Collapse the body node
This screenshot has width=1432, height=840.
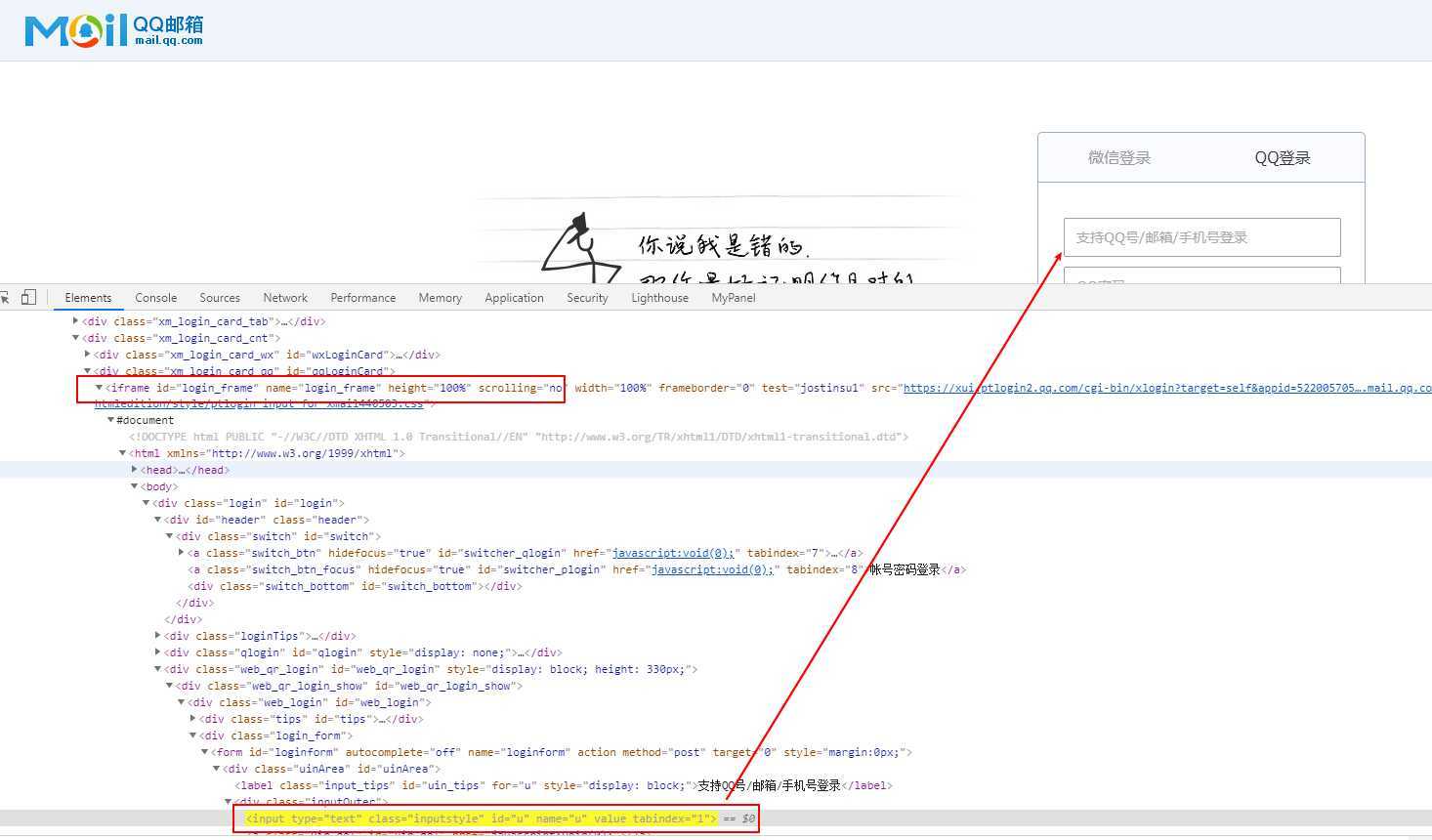click(135, 486)
